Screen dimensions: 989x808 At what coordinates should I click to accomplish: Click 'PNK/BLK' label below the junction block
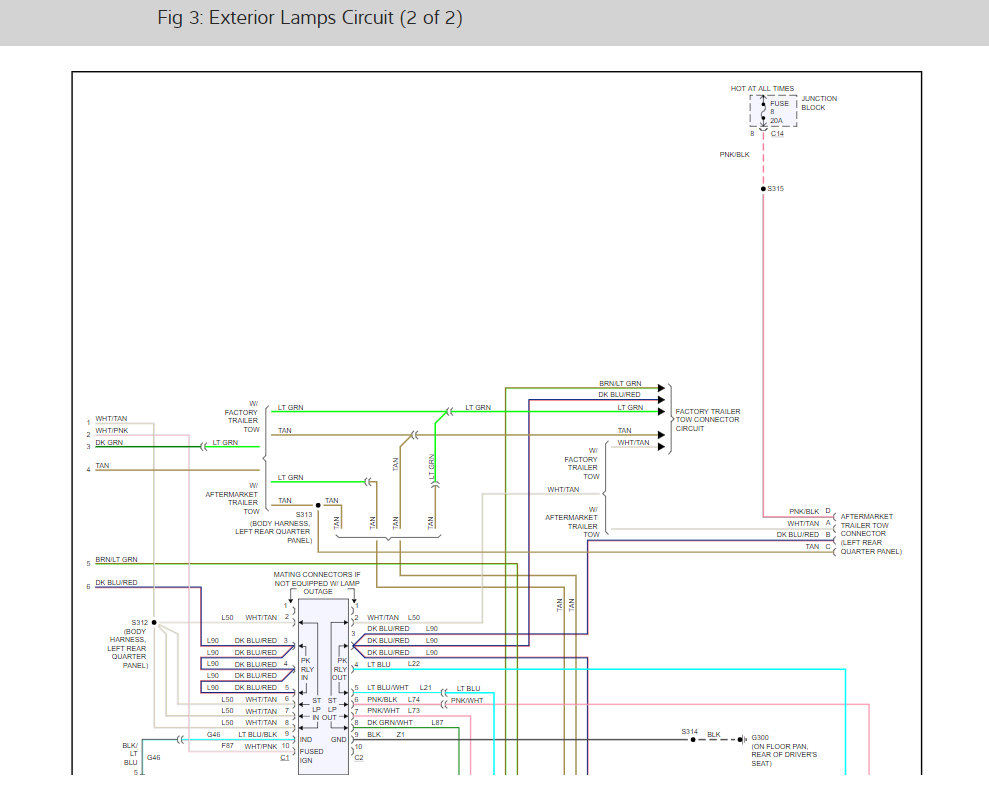tap(734, 155)
